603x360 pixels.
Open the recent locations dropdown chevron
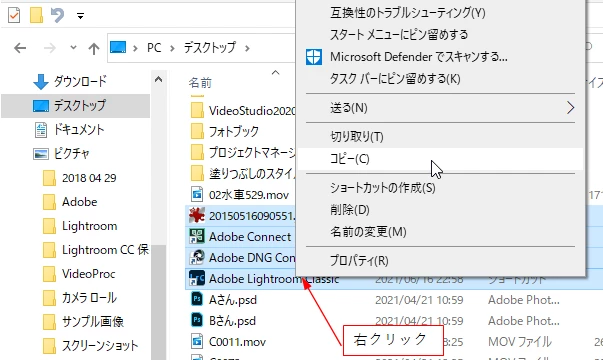pyautogui.click(x=73, y=48)
